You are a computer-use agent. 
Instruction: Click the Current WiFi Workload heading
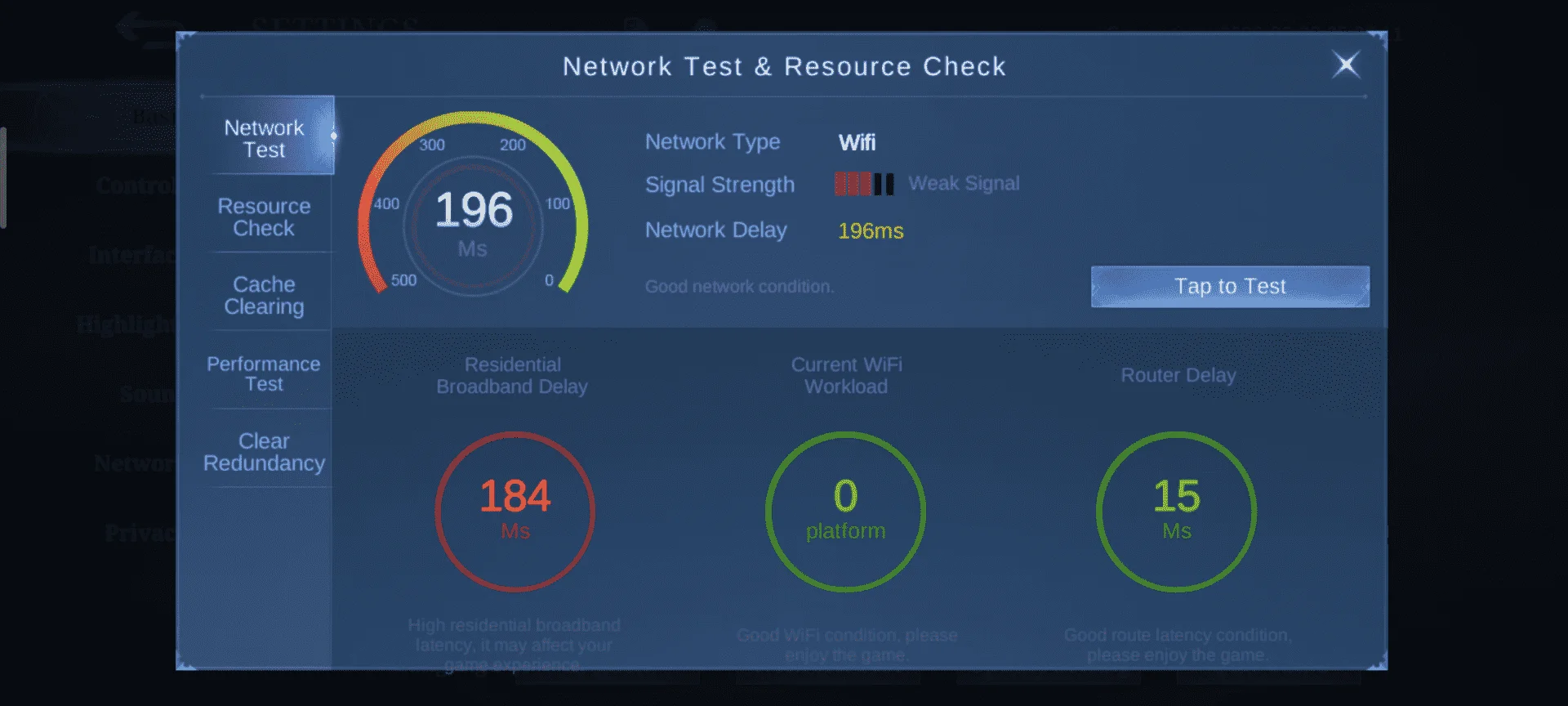pos(846,375)
